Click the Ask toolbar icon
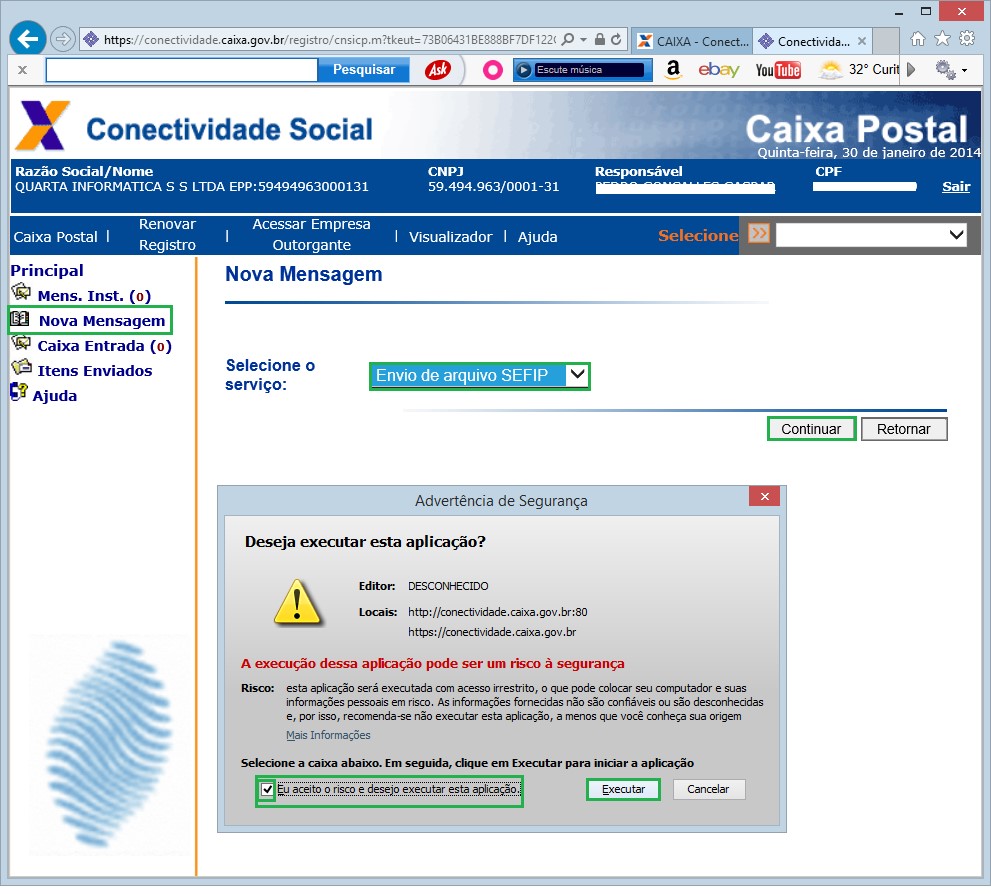This screenshot has height=896, width=991. 437,70
